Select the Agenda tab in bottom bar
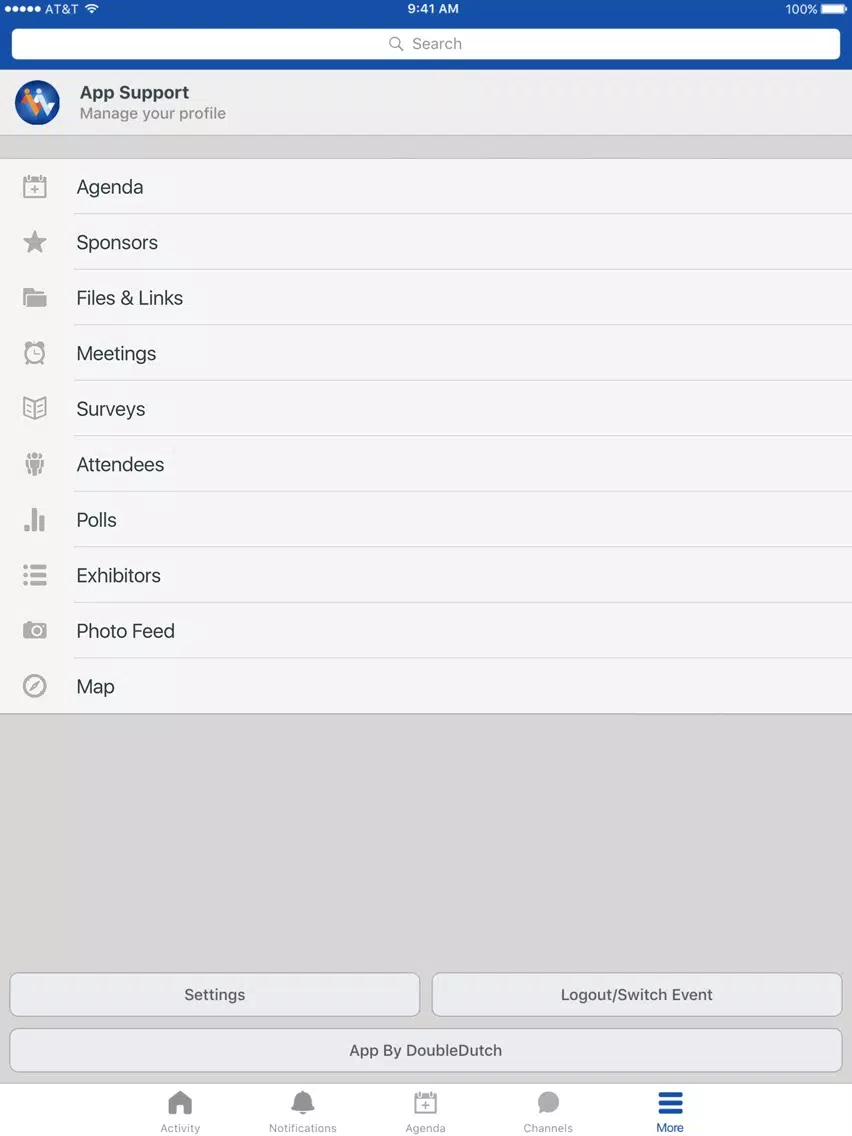 coord(425,1112)
